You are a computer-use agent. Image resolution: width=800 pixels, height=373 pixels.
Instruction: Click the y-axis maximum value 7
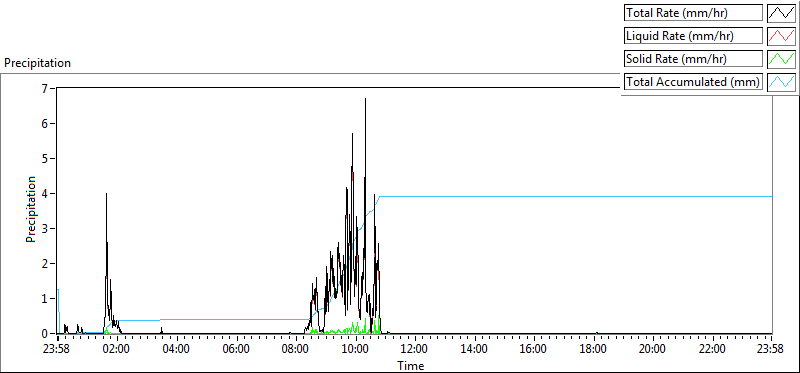(45, 88)
